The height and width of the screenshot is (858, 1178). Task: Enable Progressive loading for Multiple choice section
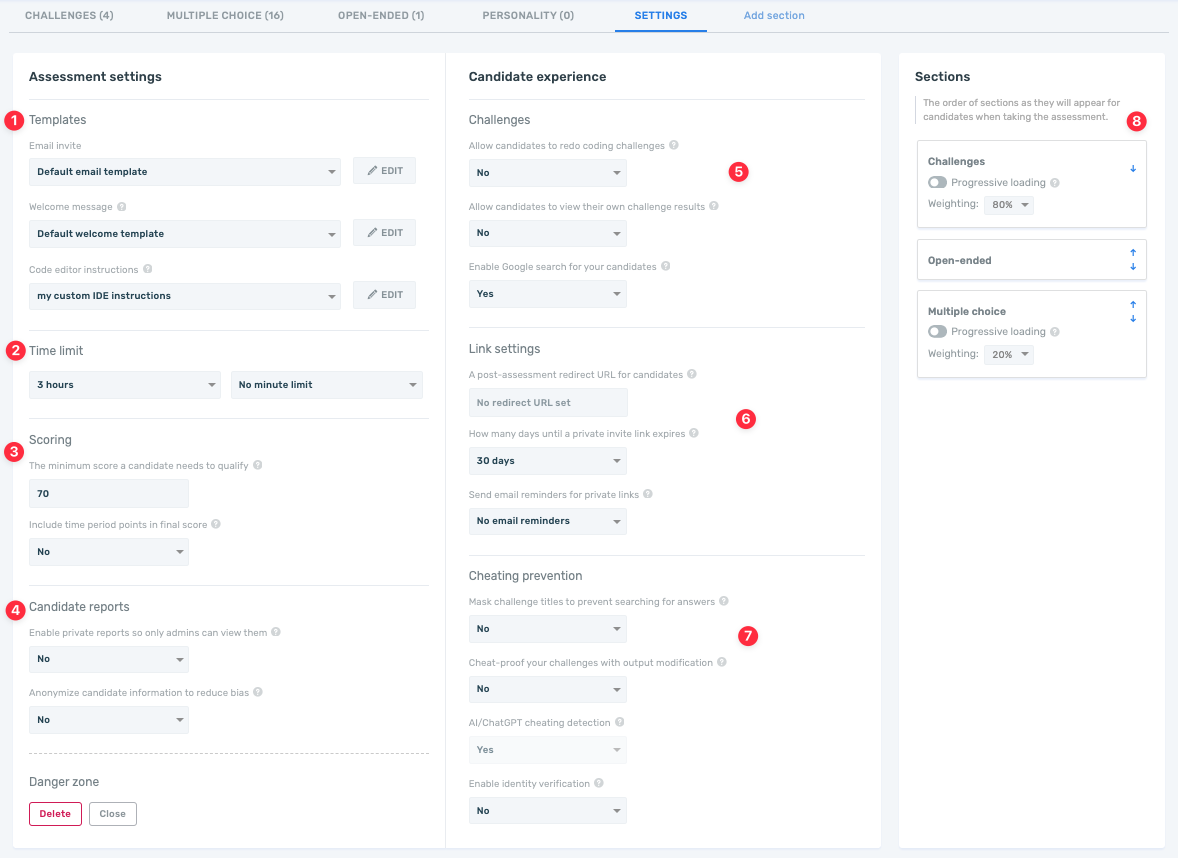click(937, 332)
